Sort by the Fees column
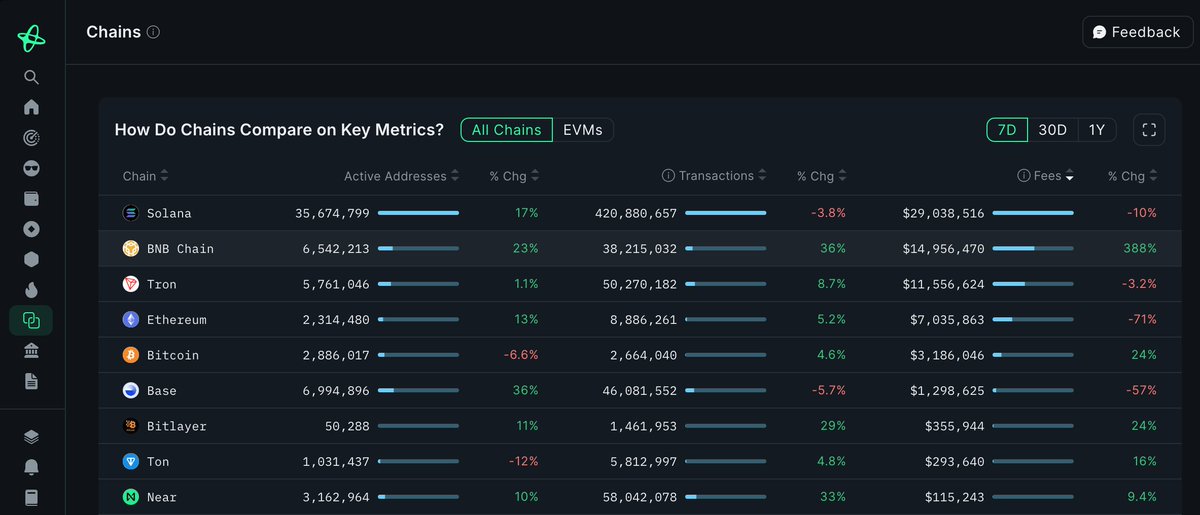This screenshot has width=1200, height=515. (x=1054, y=176)
